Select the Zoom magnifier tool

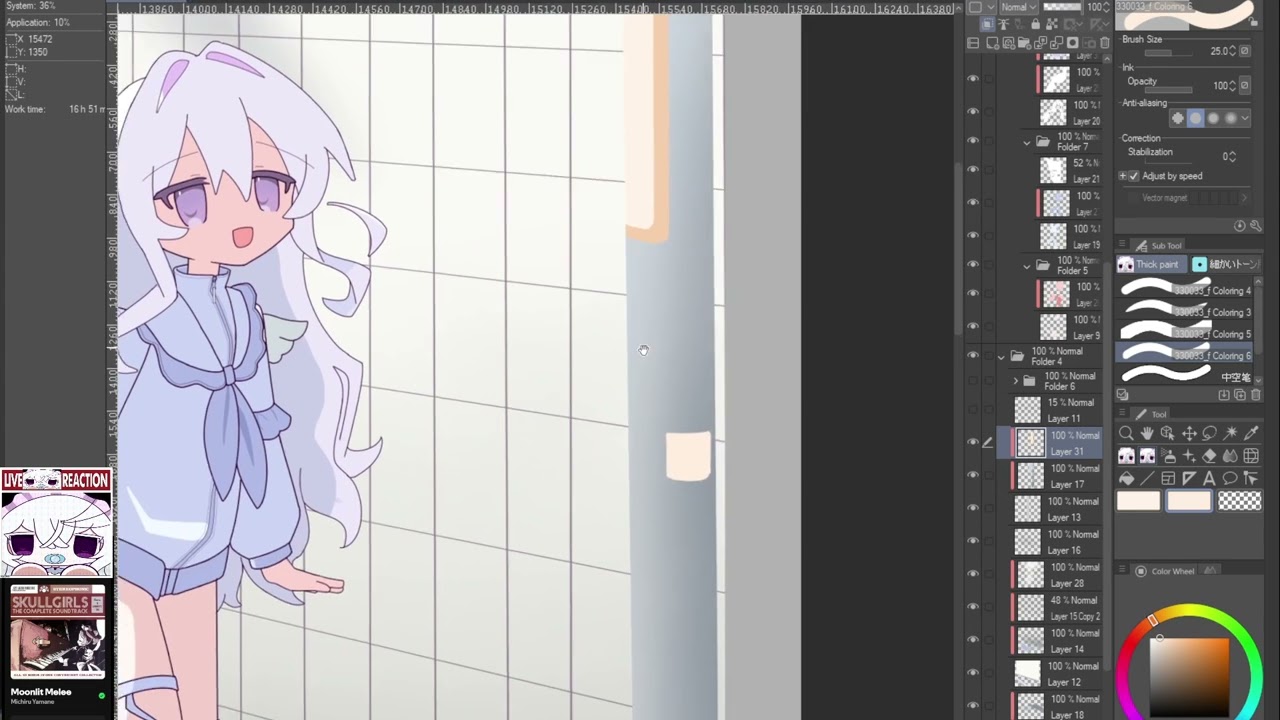point(1126,433)
